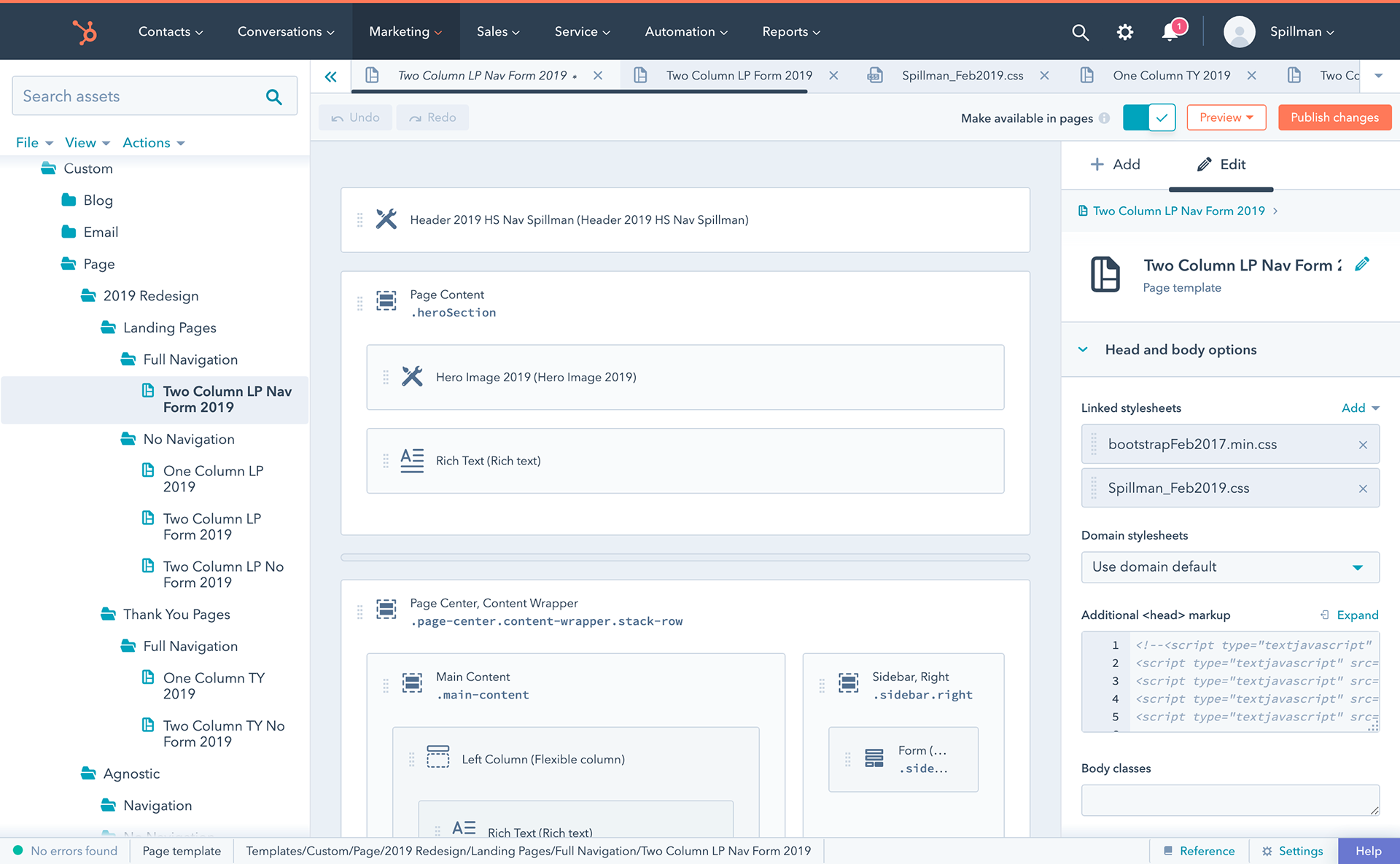Toggle Make available in pages switch
The height and width of the screenshot is (864, 1400).
1149,117
